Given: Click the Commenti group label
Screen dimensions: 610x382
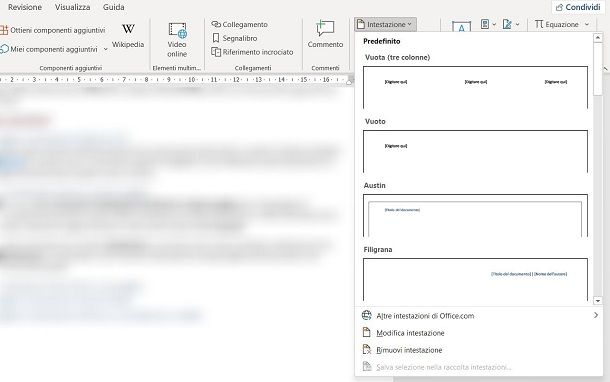Looking at the screenshot, I should coord(325,68).
